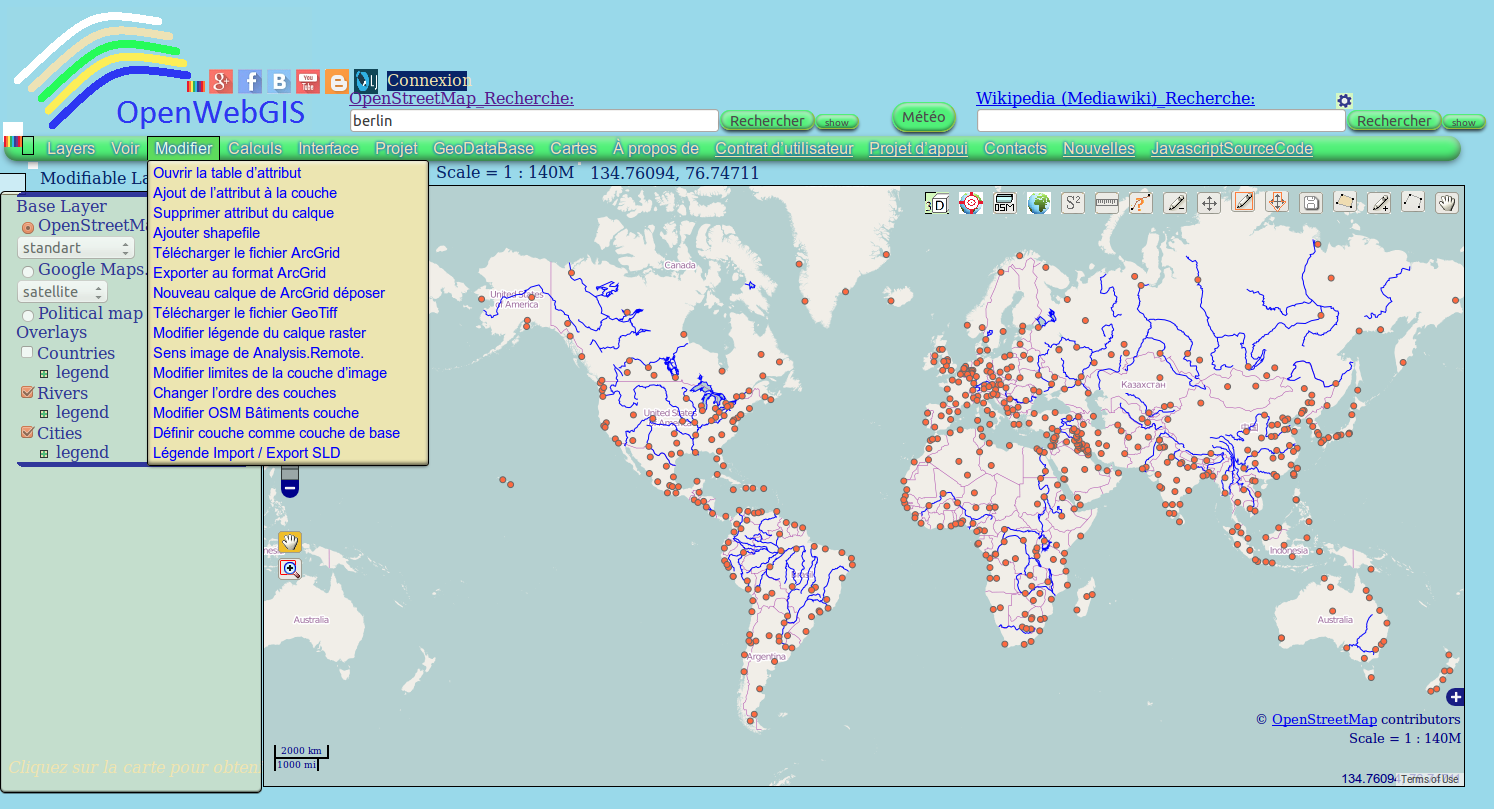This screenshot has height=809, width=1494.
Task: Expand the Countries legend
Action: click(x=44, y=374)
